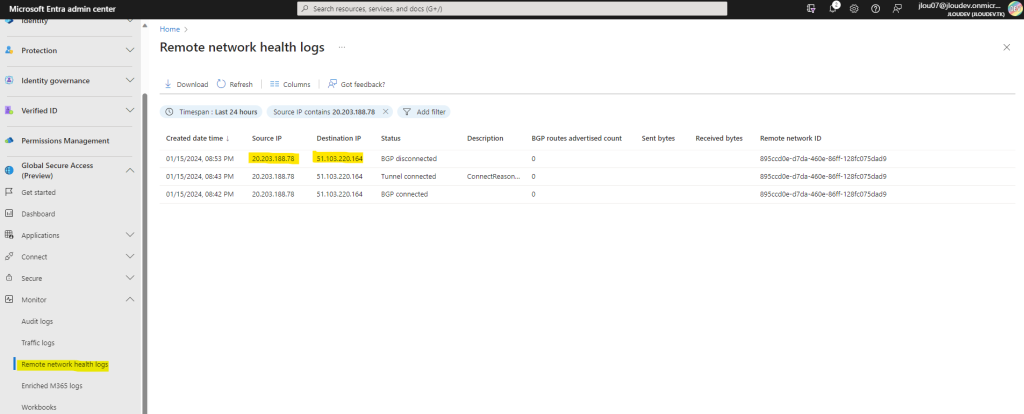Screen dimensions: 1024x414
Task: Click the Verified ID sidebar icon
Action: click(9, 110)
